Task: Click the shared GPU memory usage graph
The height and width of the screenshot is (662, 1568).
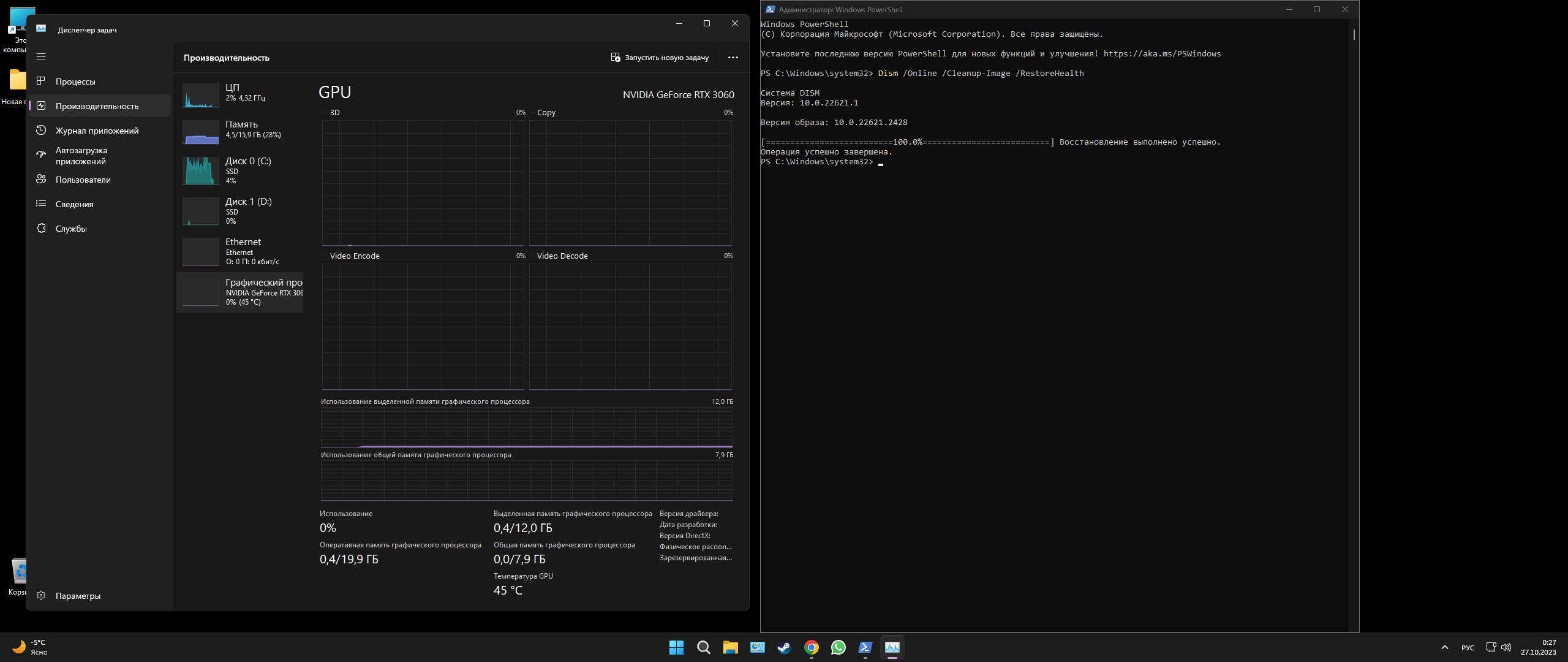Action: [527, 481]
